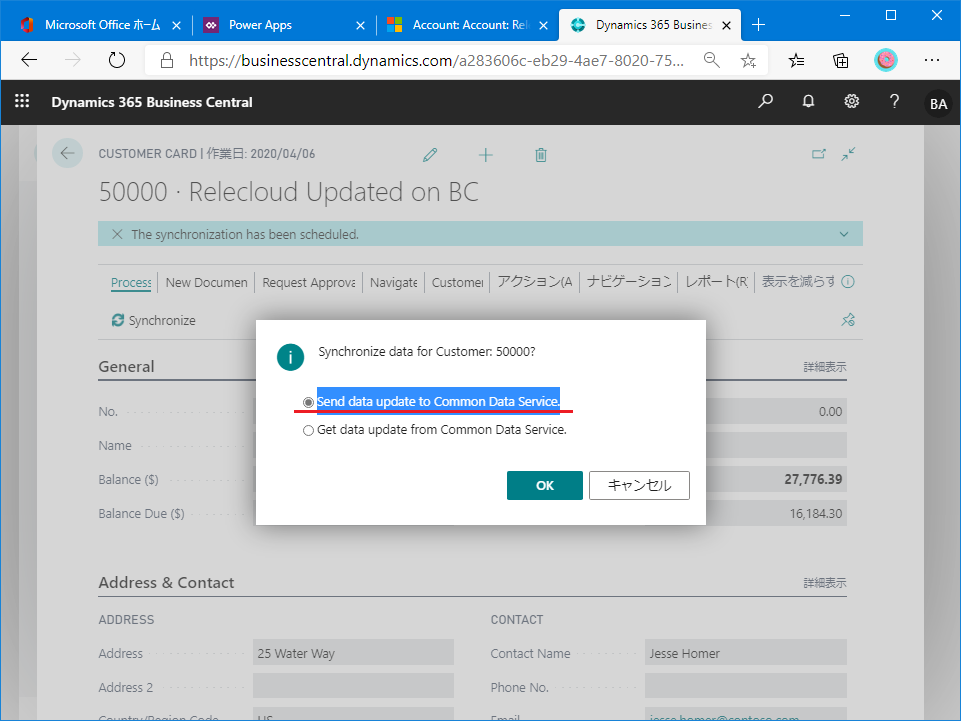Click the Business Central search magnifier icon

pyautogui.click(x=765, y=101)
